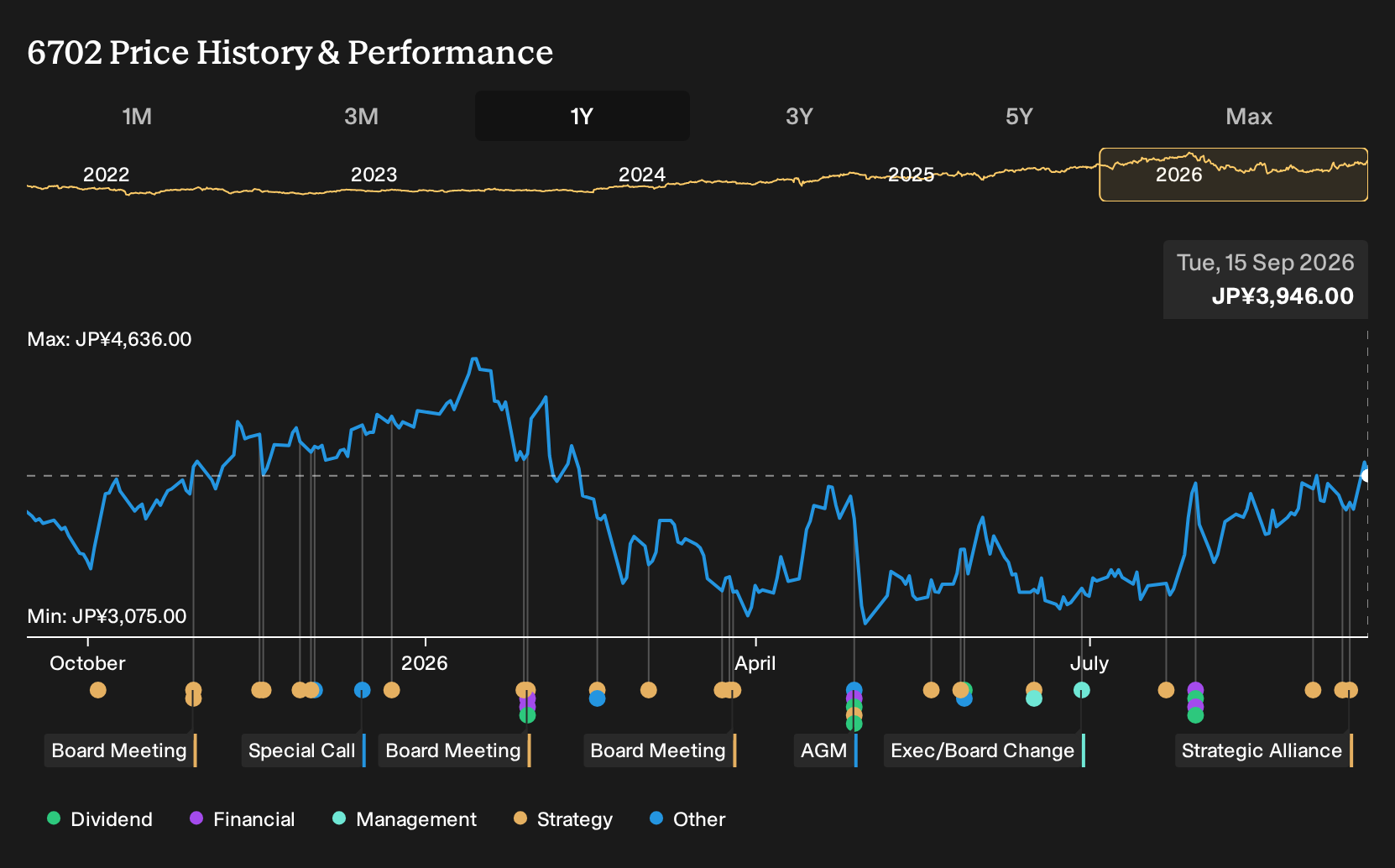The height and width of the screenshot is (868, 1395).
Task: Click Strategy marker just left of the purple post-July stack
Action: 1166,690
